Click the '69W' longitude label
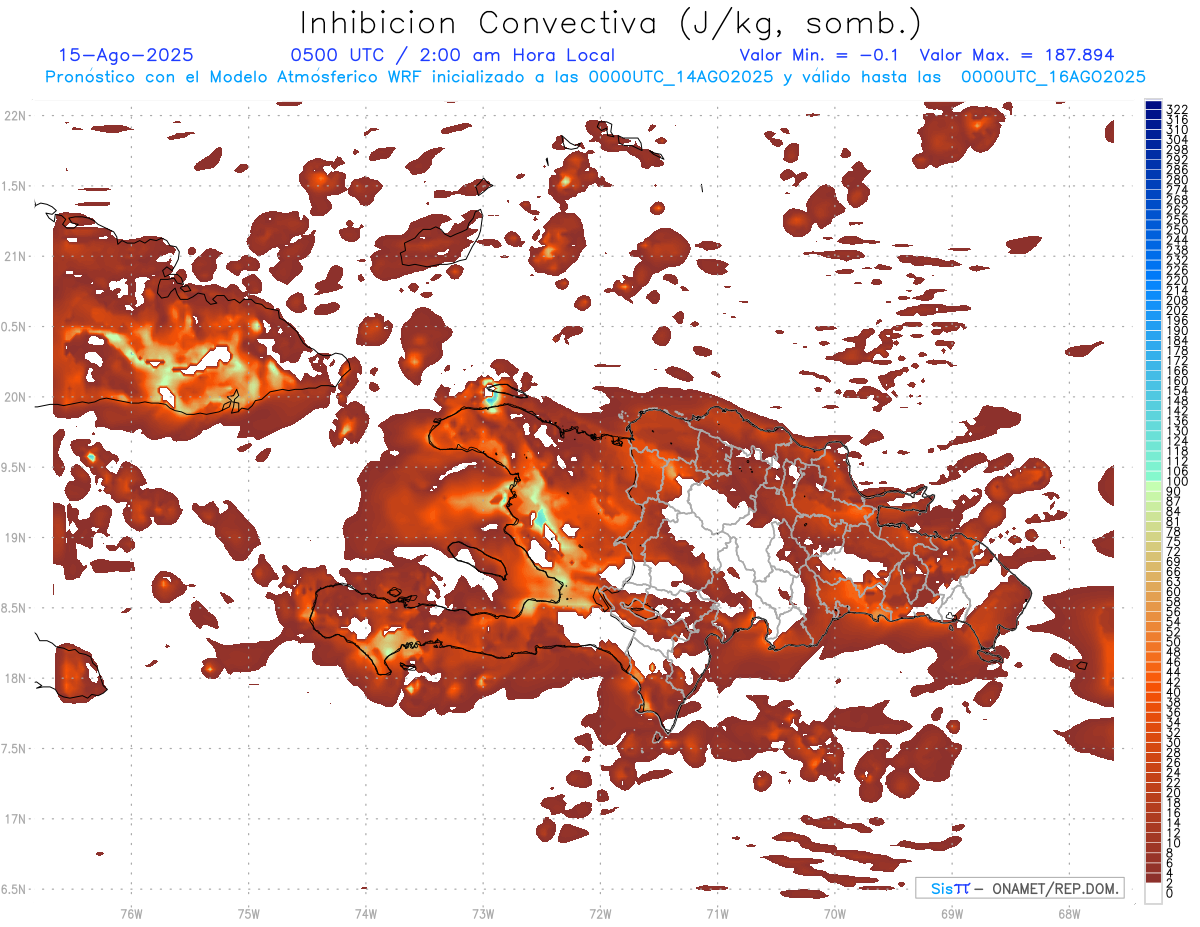The width and height of the screenshot is (1200, 927). coord(951,913)
